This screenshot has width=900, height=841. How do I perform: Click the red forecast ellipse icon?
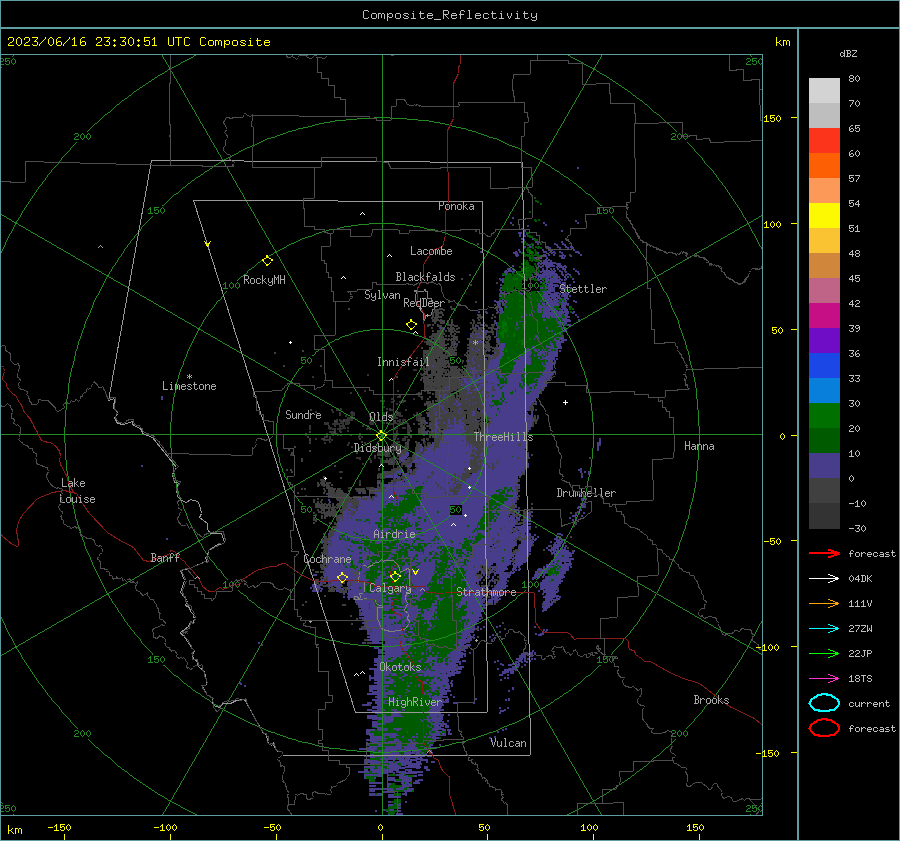pyautogui.click(x=824, y=728)
